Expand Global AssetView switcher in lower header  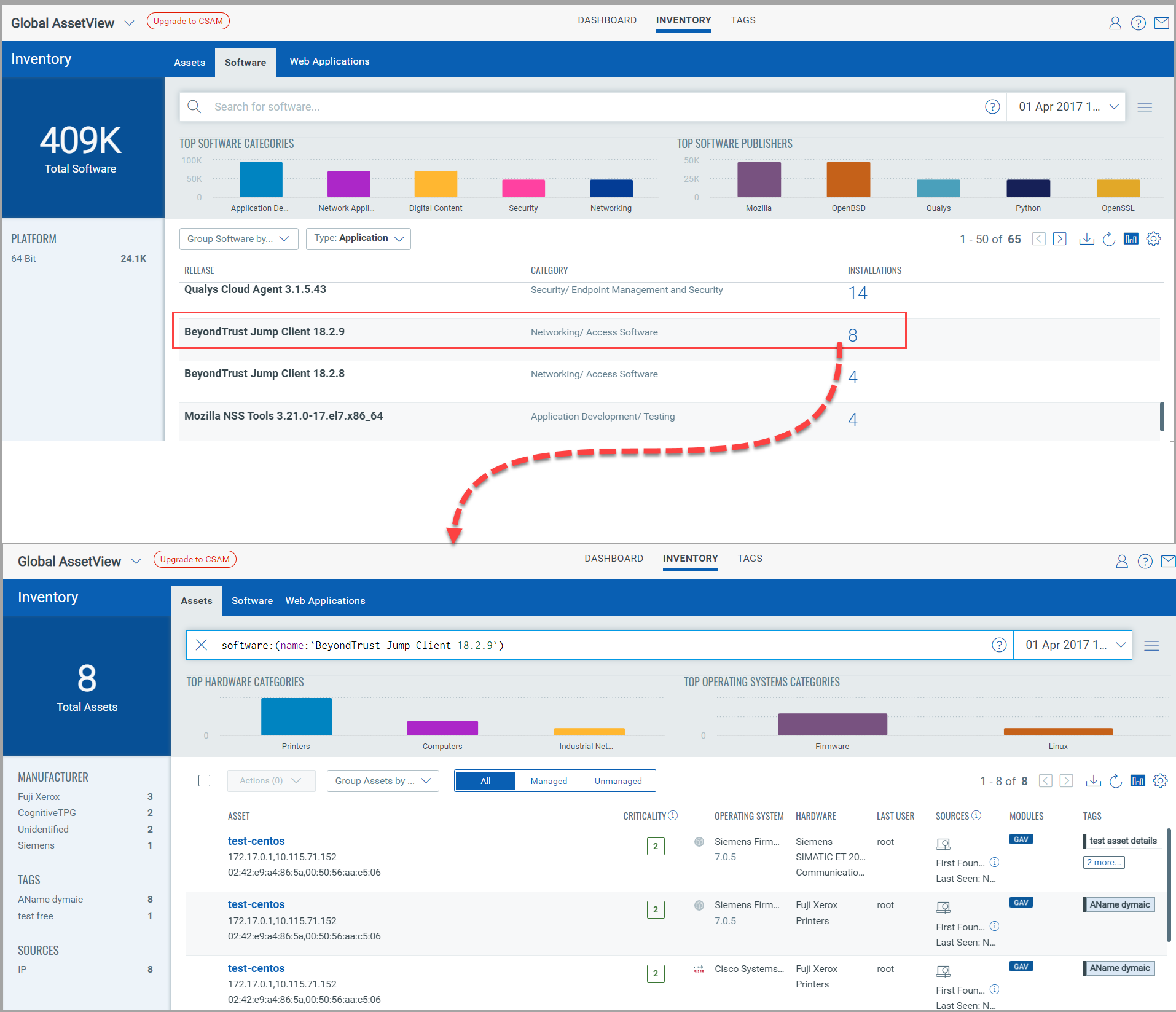tap(136, 562)
